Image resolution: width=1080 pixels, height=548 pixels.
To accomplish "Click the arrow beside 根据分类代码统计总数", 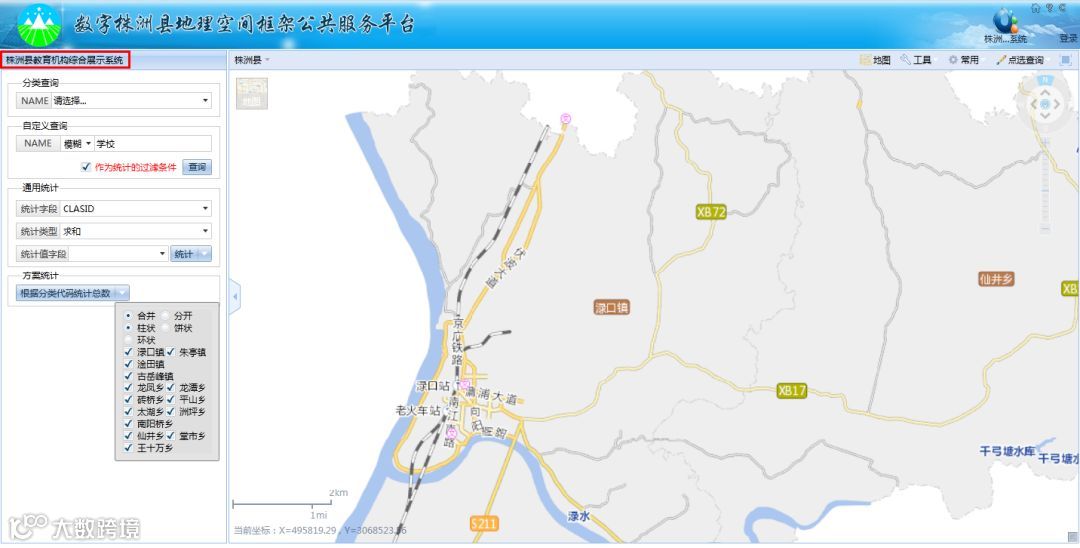I will tap(122, 293).
